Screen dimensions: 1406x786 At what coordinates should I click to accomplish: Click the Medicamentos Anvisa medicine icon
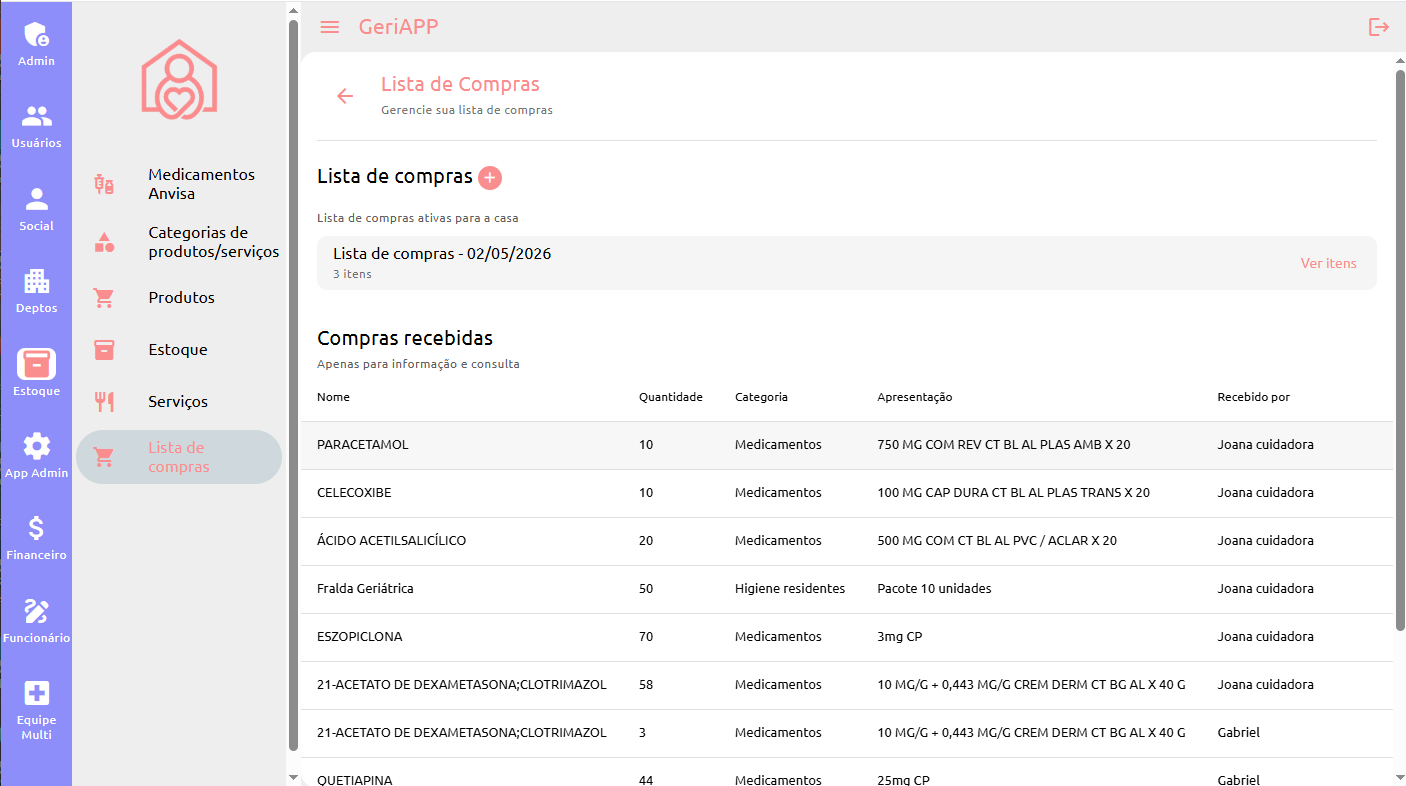tap(104, 184)
